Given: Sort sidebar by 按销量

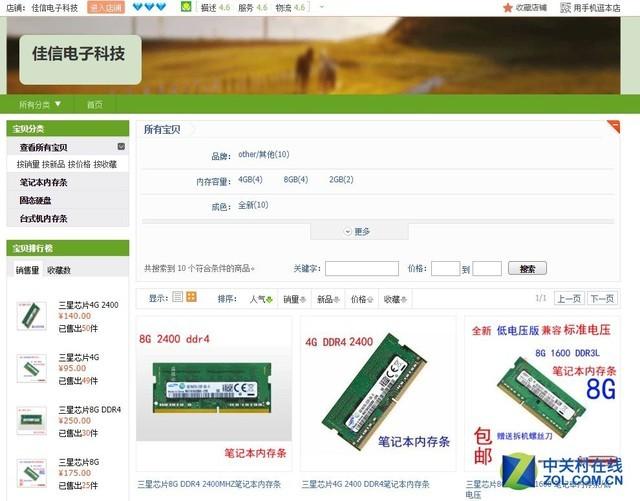Looking at the screenshot, I should [28, 164].
